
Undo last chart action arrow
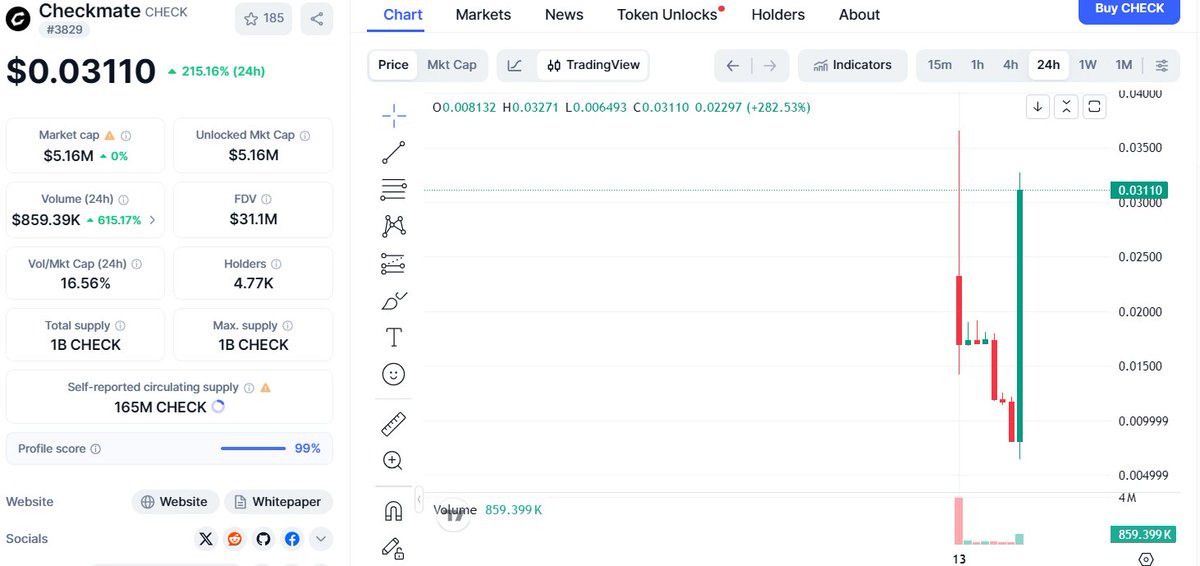click(x=733, y=65)
